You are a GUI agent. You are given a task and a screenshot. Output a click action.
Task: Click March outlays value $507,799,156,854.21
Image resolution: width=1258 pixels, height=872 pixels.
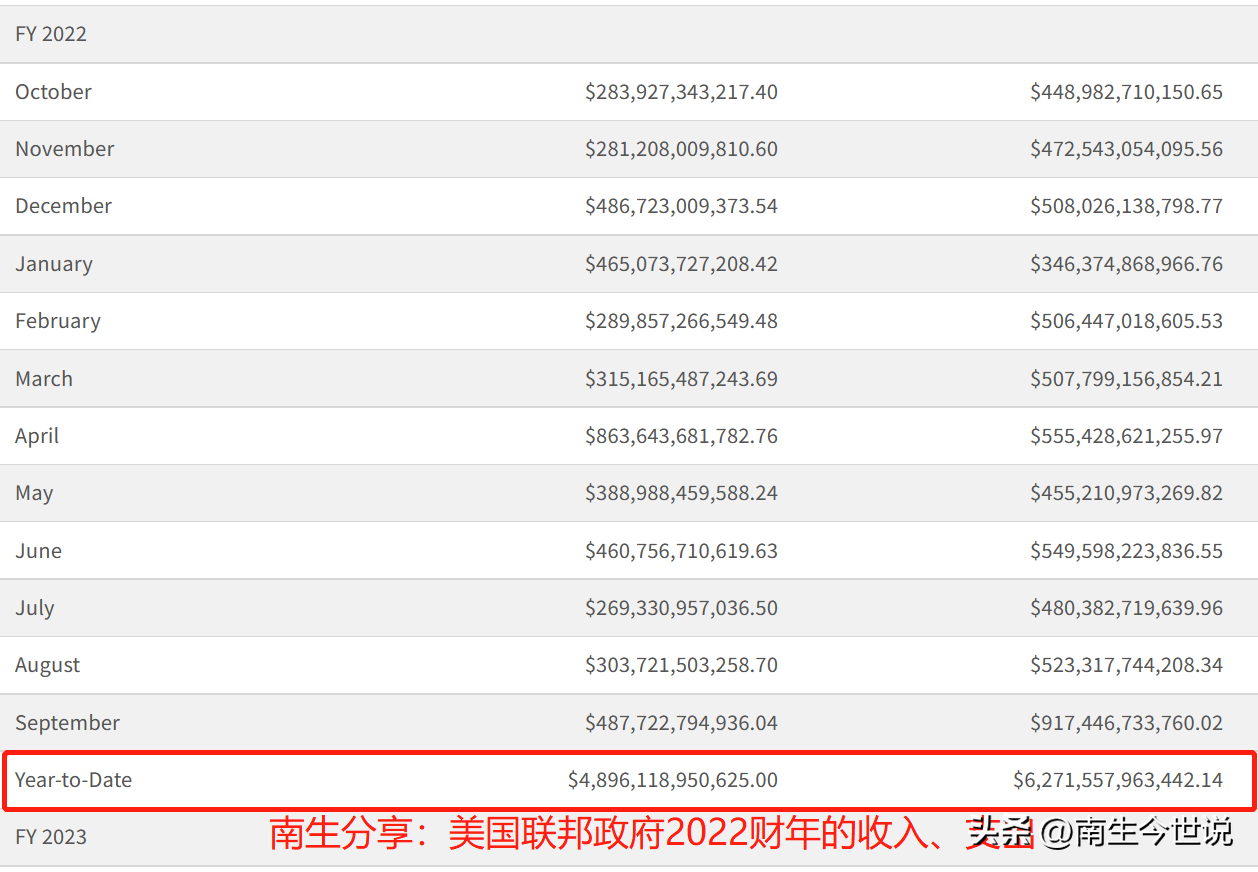point(1126,379)
